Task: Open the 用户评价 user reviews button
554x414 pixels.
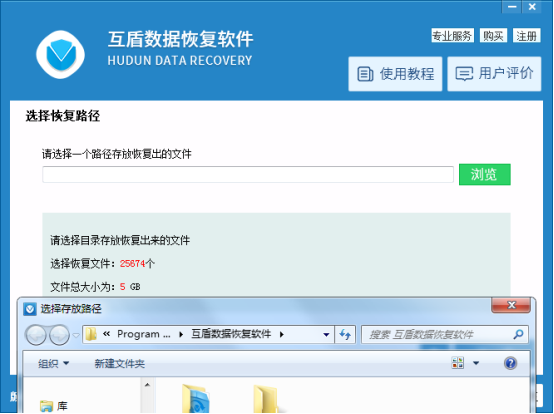Action: [494, 74]
